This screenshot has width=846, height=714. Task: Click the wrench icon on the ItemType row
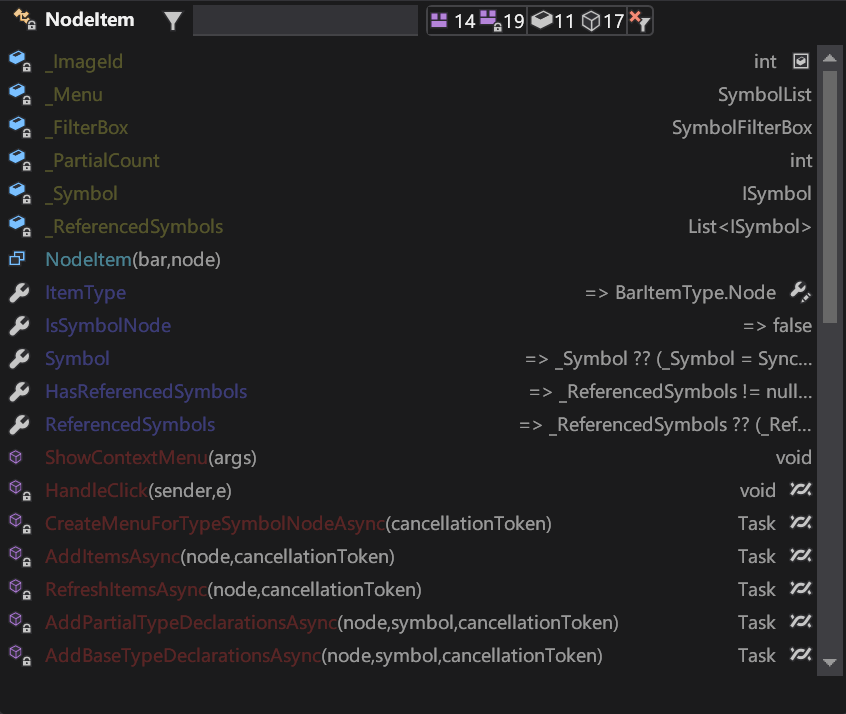[x=800, y=292]
